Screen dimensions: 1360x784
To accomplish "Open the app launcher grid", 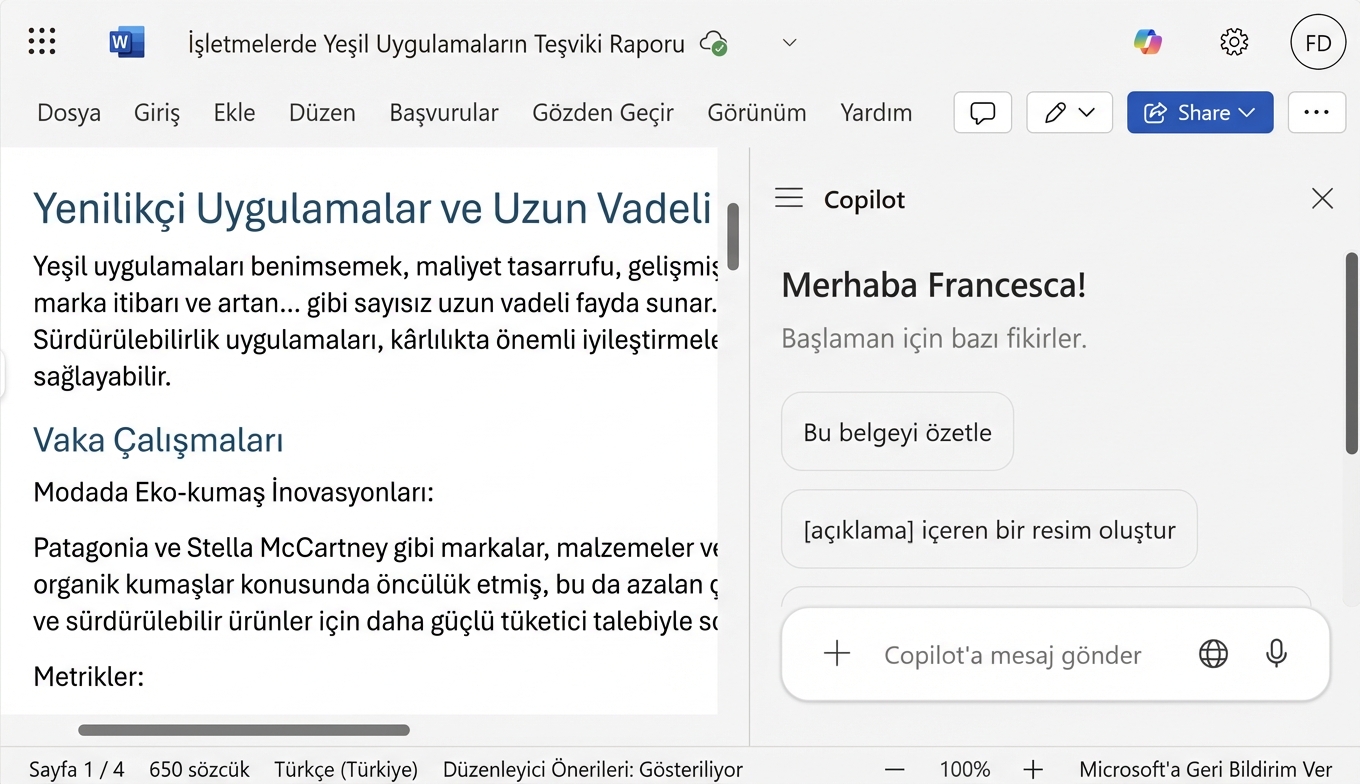I will 41,41.
